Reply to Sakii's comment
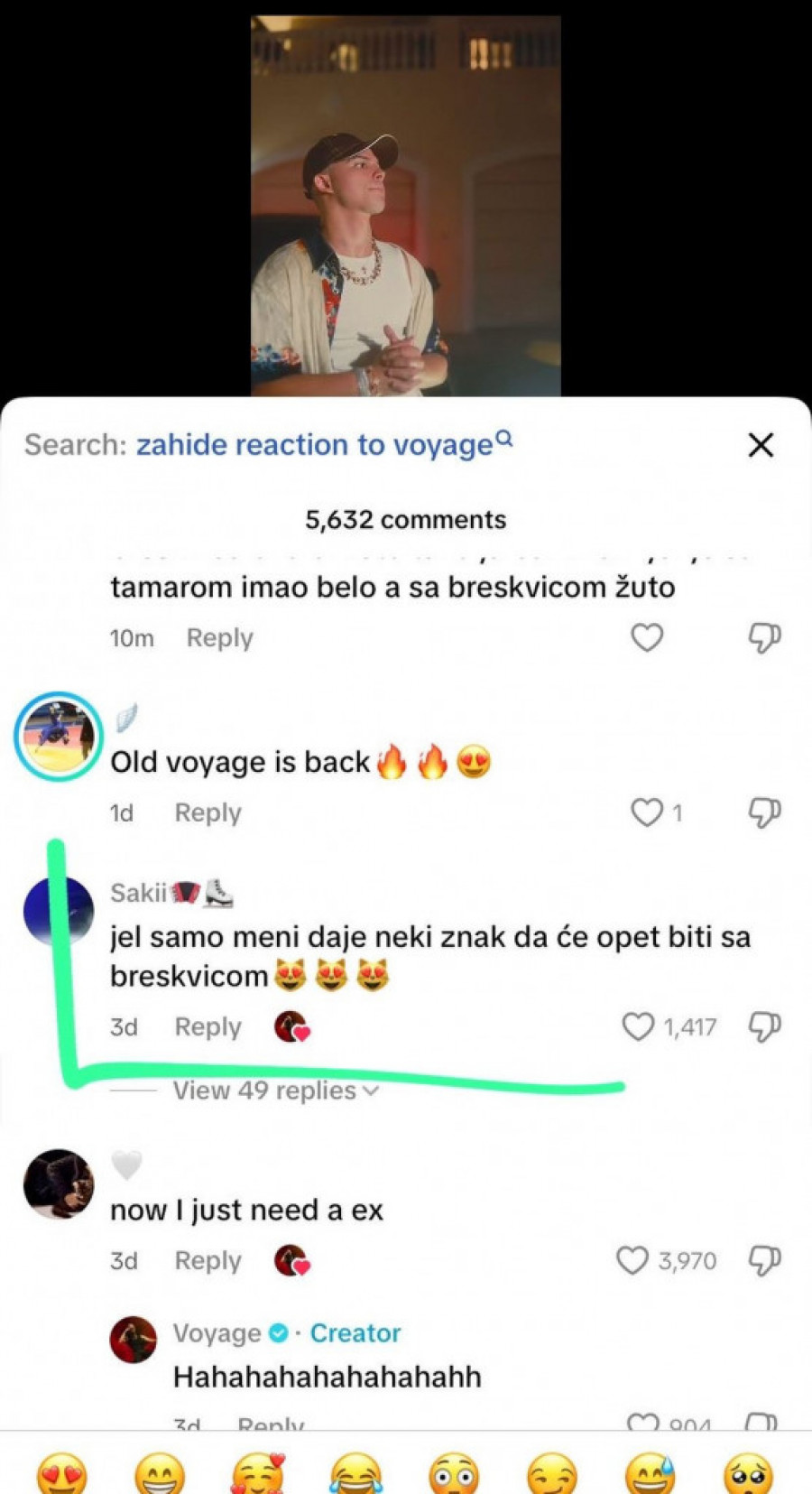812x1494 pixels. (x=208, y=1027)
